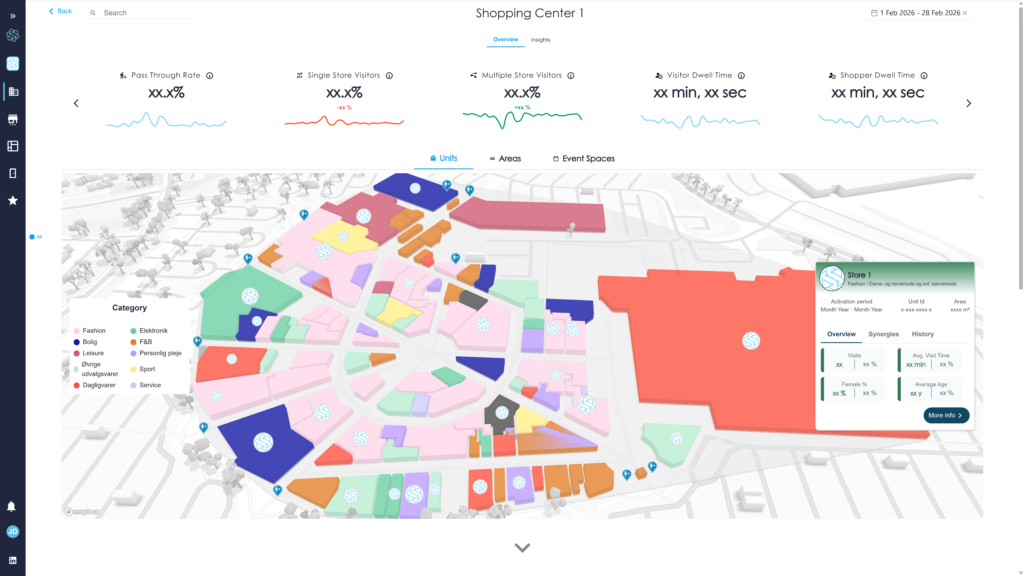Click the mobile device icon in sidebar
Viewport: 1024px width, 576px height.
click(13, 173)
